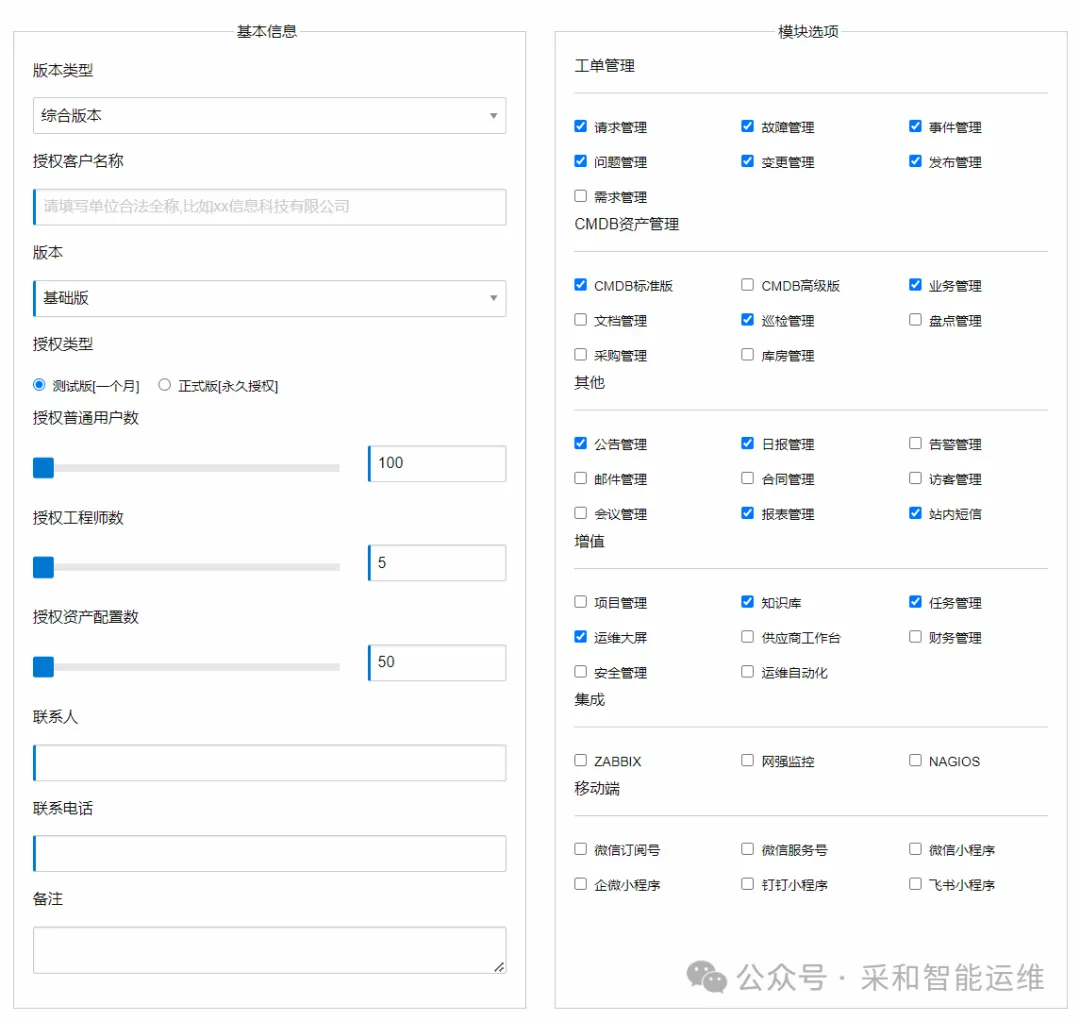The width and height of the screenshot is (1080, 1021).
Task: Enable the 会议管理 checkbox
Action: pyautogui.click(x=581, y=513)
